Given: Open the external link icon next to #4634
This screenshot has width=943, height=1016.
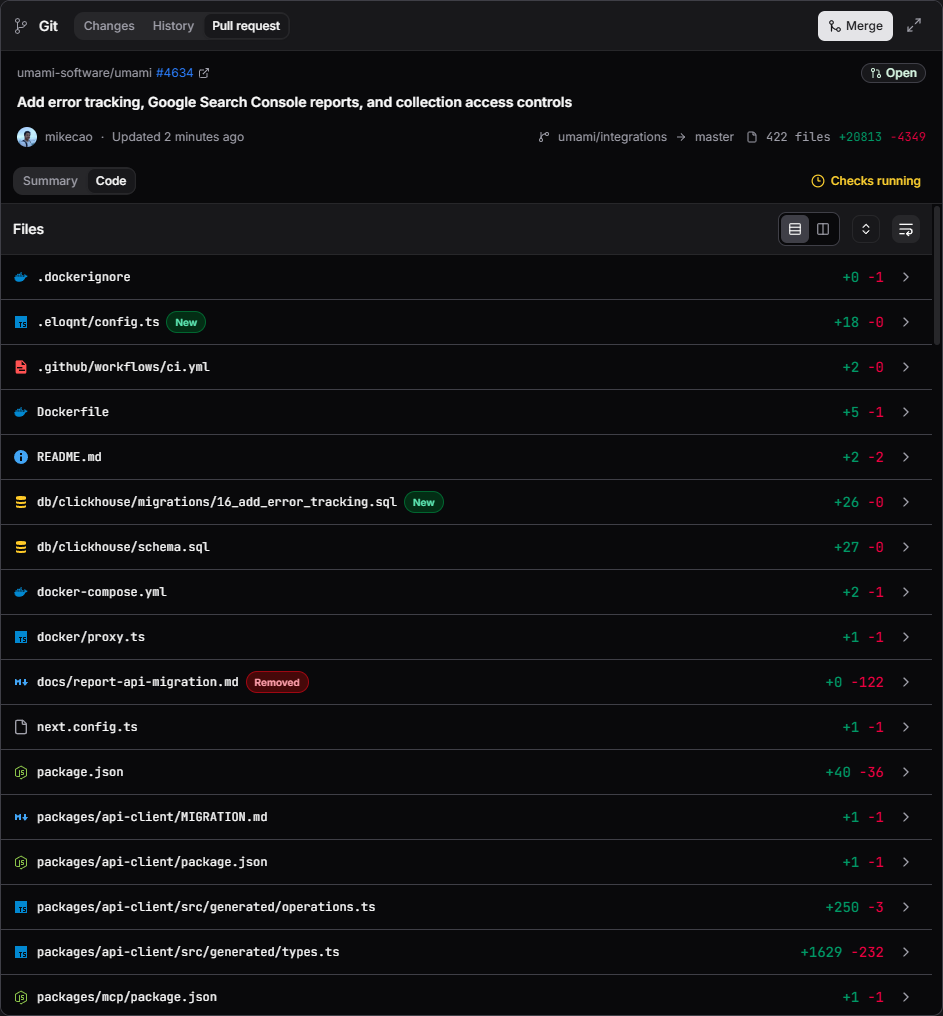Looking at the screenshot, I should point(204,73).
